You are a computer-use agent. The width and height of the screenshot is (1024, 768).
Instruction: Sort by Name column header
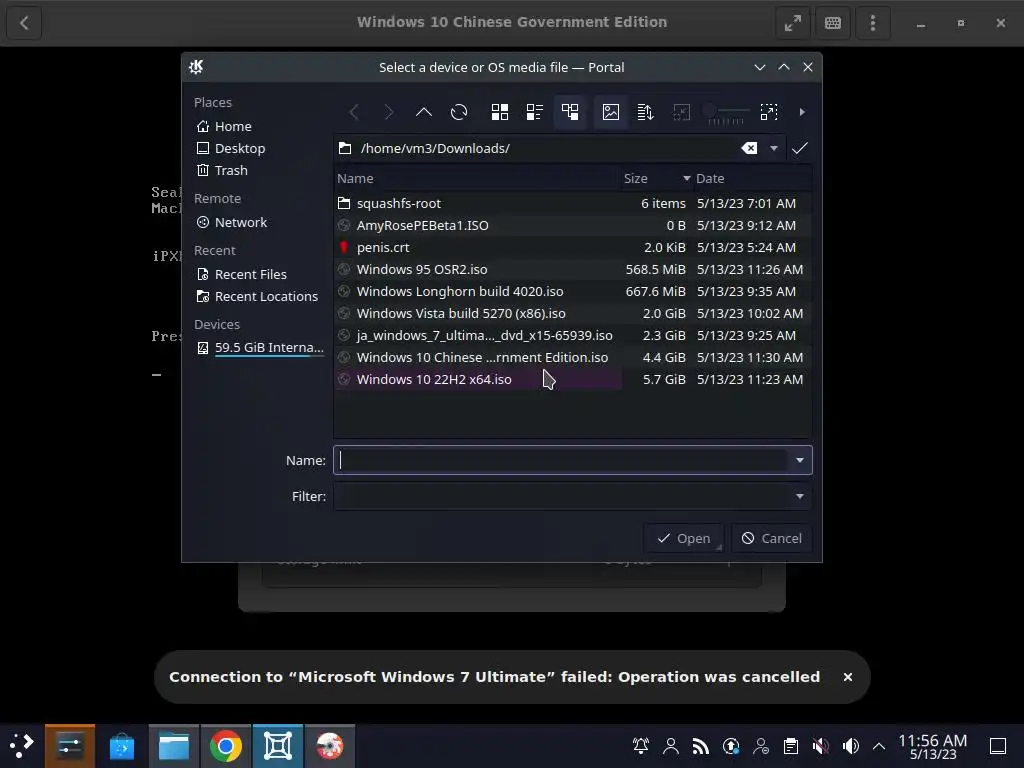tap(477, 178)
